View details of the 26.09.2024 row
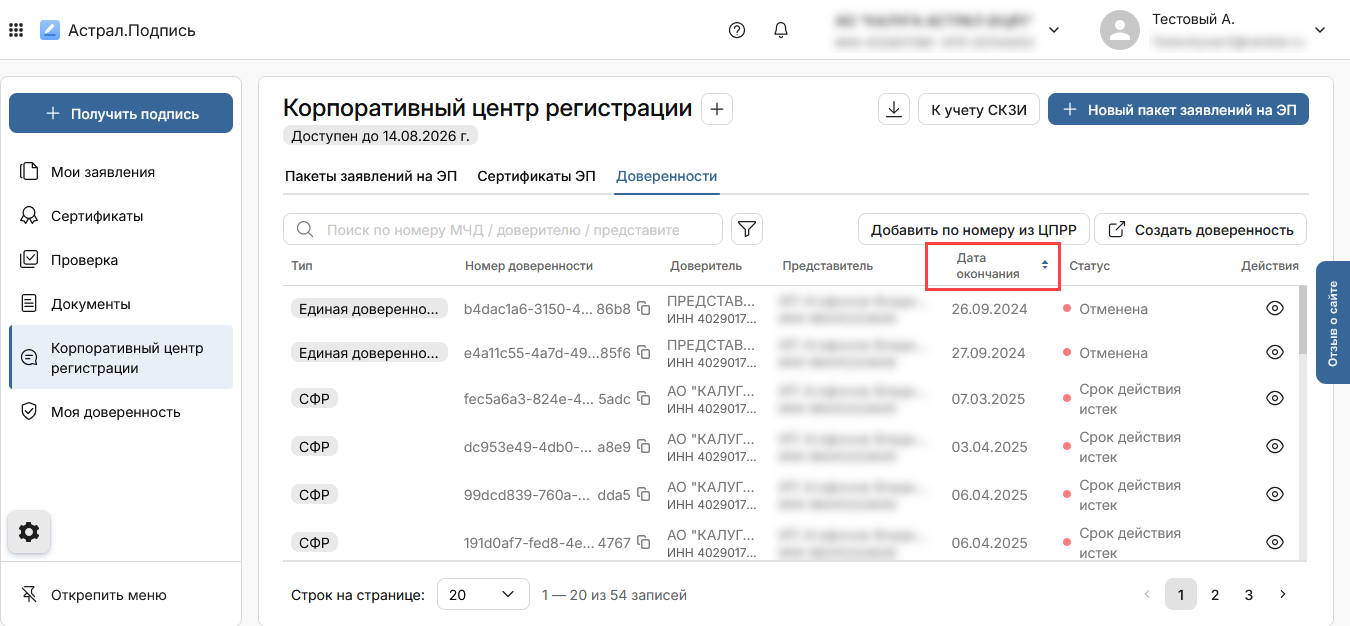 coord(1274,309)
